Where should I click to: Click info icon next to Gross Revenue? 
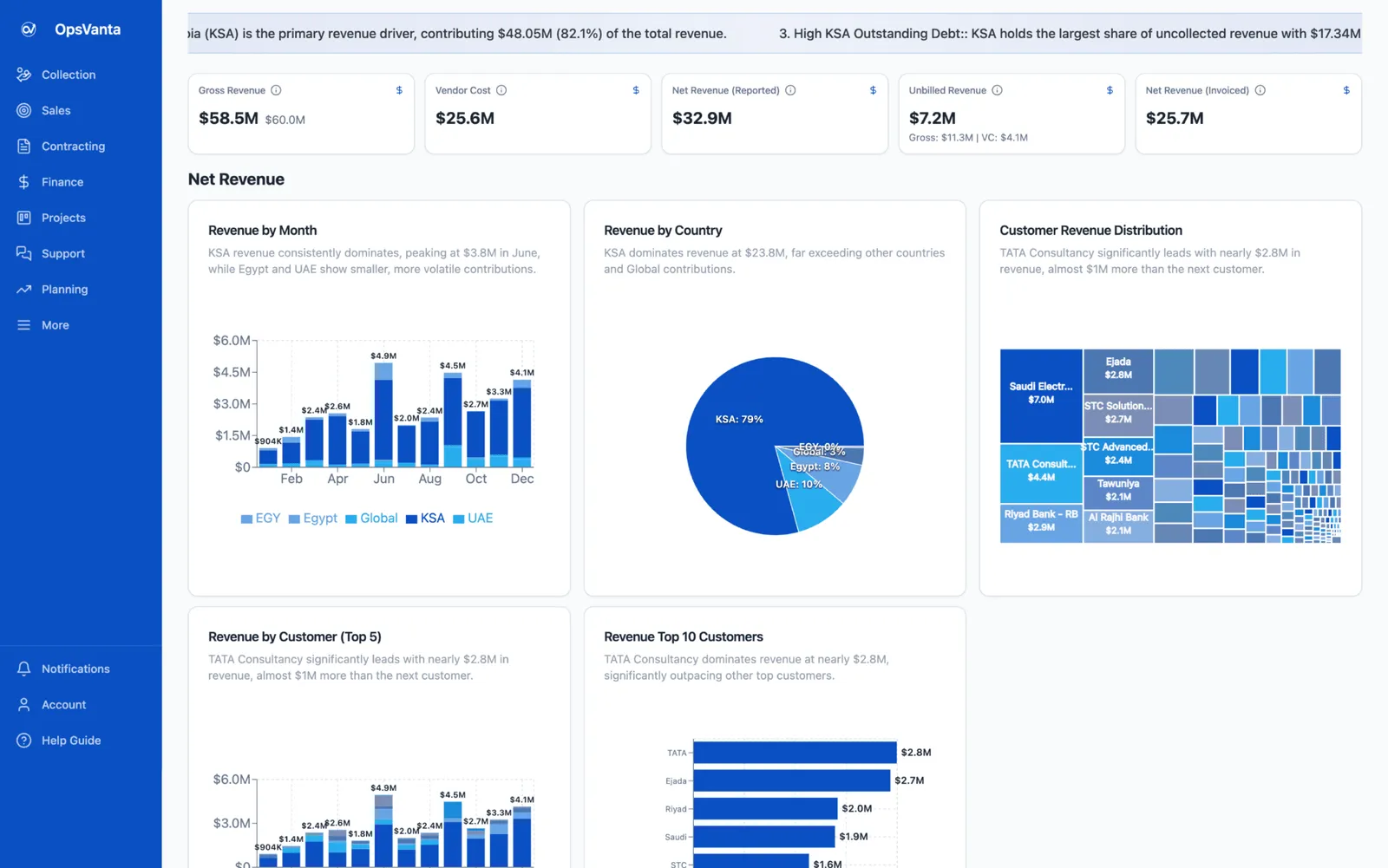coord(276,90)
